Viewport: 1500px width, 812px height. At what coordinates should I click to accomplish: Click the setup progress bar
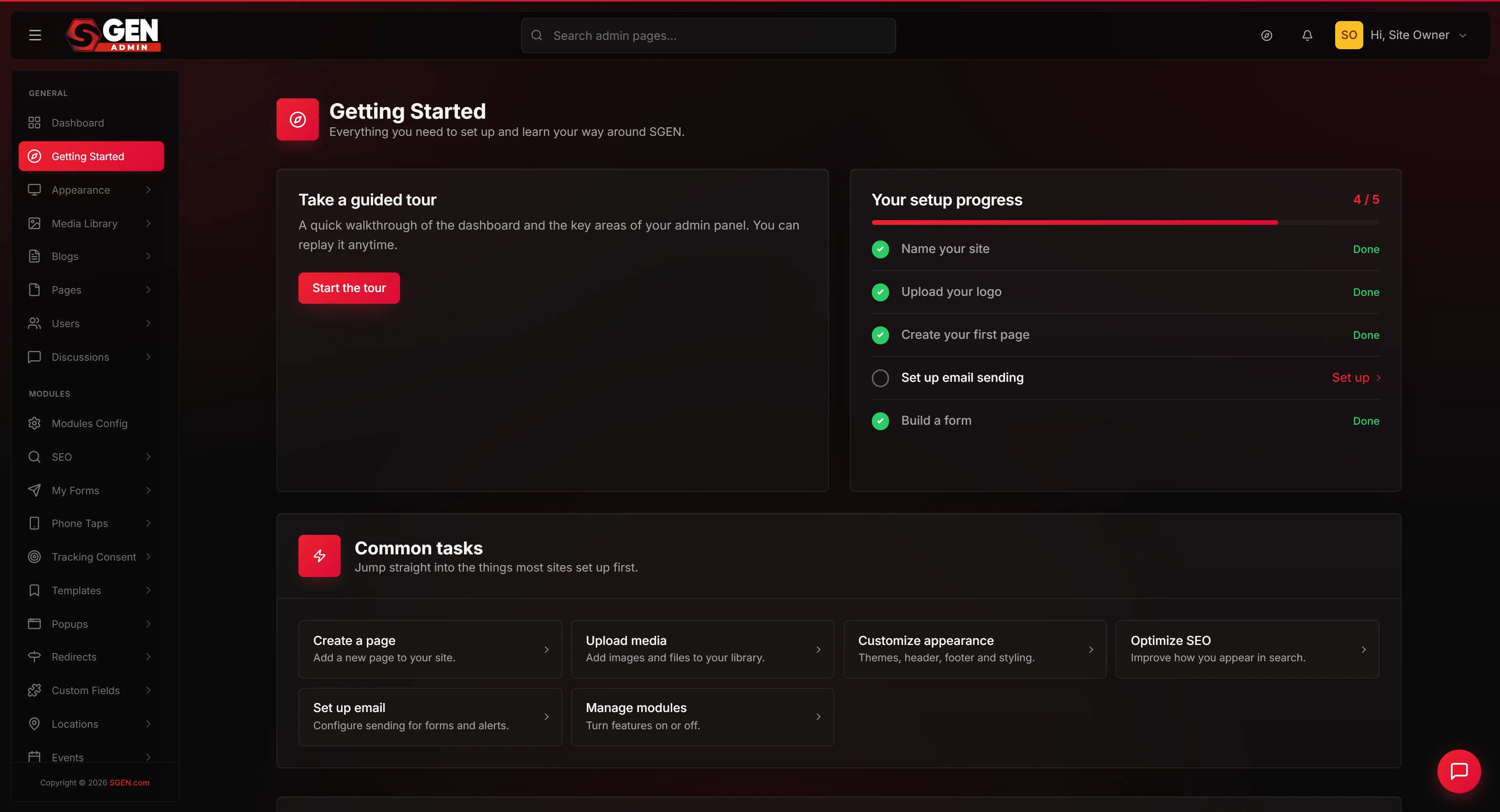pos(1125,223)
